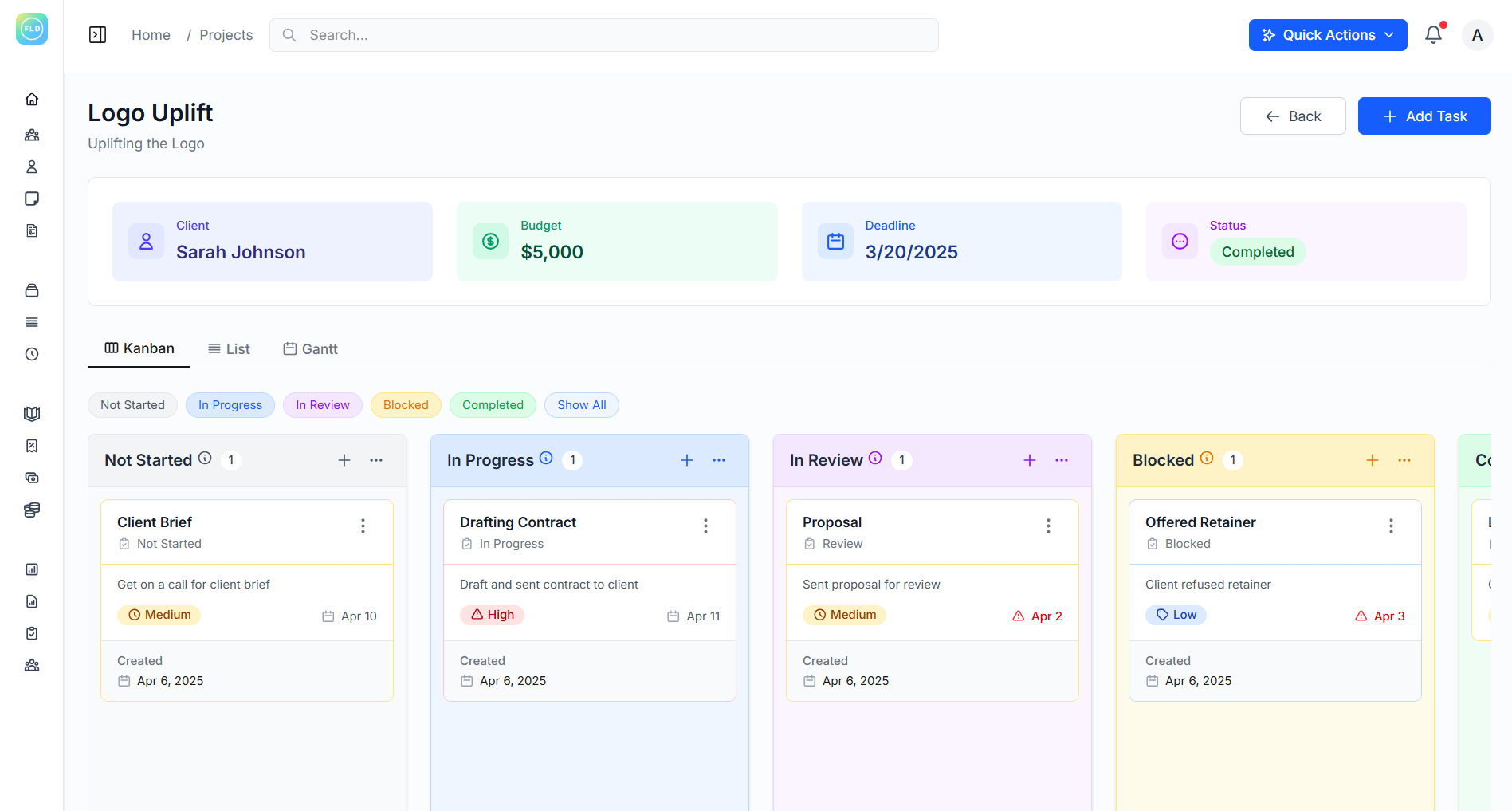Image resolution: width=1512 pixels, height=811 pixels.
Task: Open the sticky note sidebar icon
Action: click(x=32, y=199)
